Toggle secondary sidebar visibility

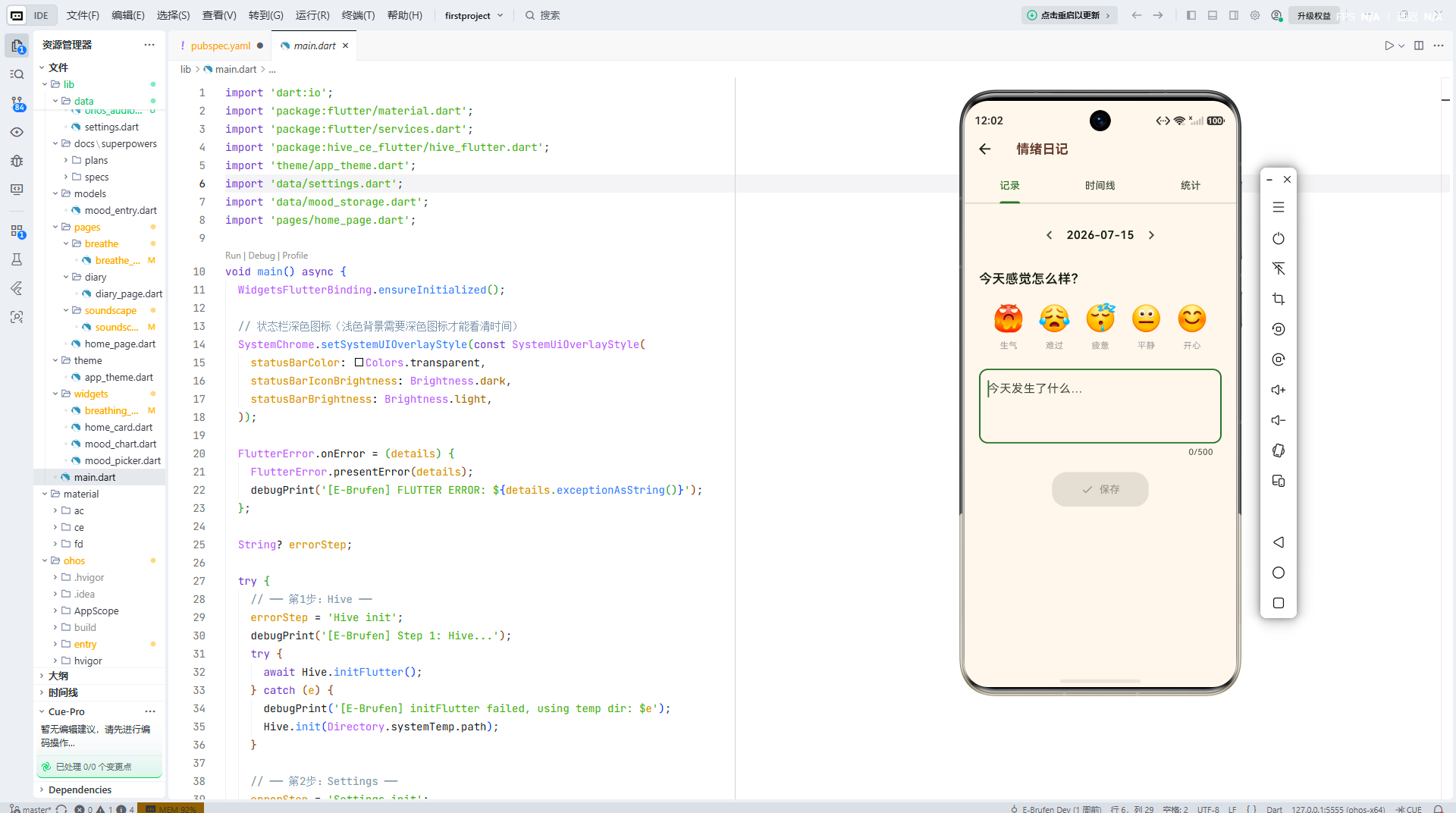1234,15
